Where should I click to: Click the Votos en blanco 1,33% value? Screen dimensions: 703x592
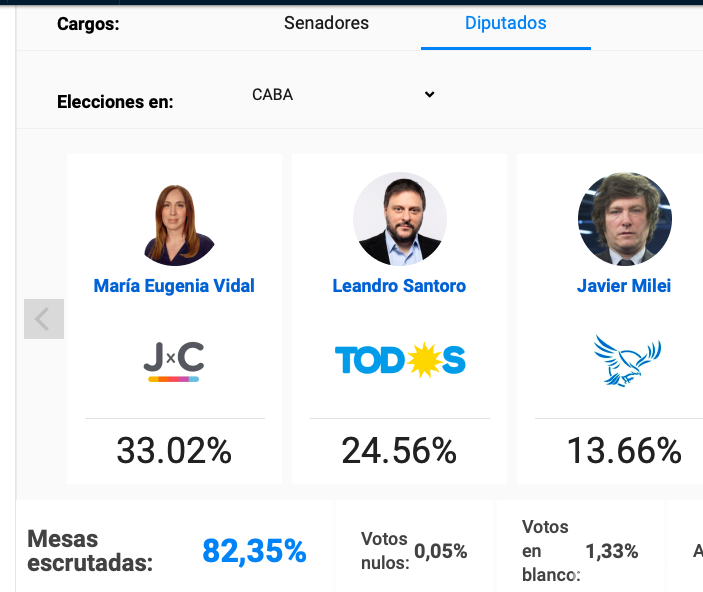[611, 551]
